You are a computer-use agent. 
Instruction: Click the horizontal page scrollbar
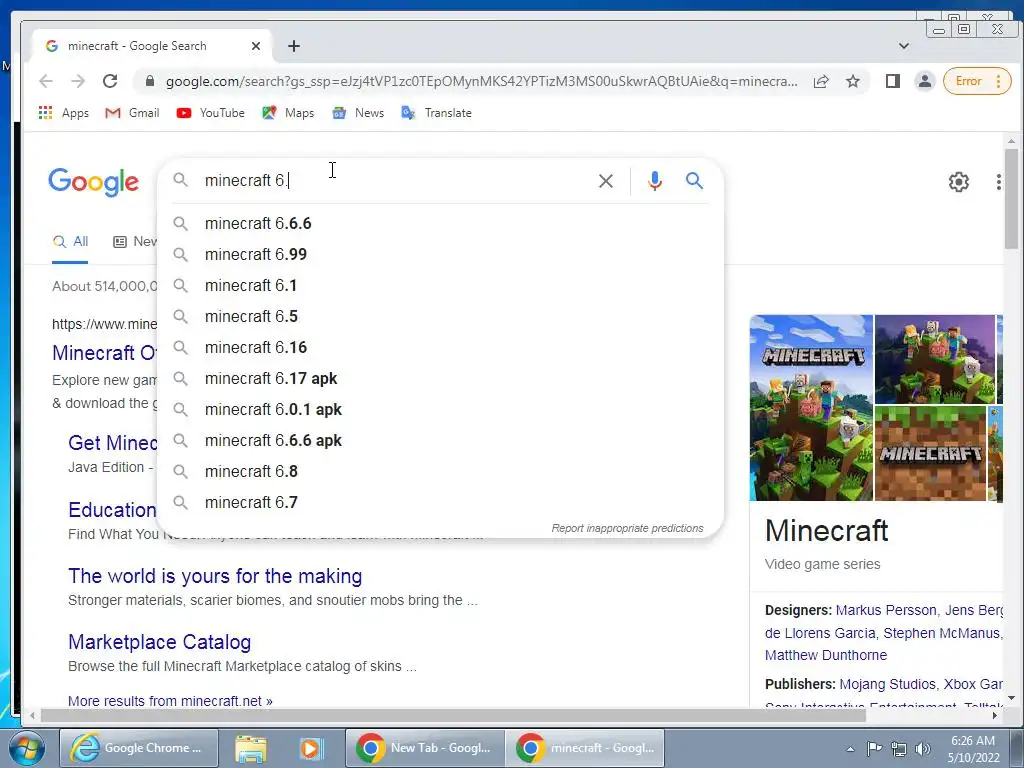coord(453,716)
